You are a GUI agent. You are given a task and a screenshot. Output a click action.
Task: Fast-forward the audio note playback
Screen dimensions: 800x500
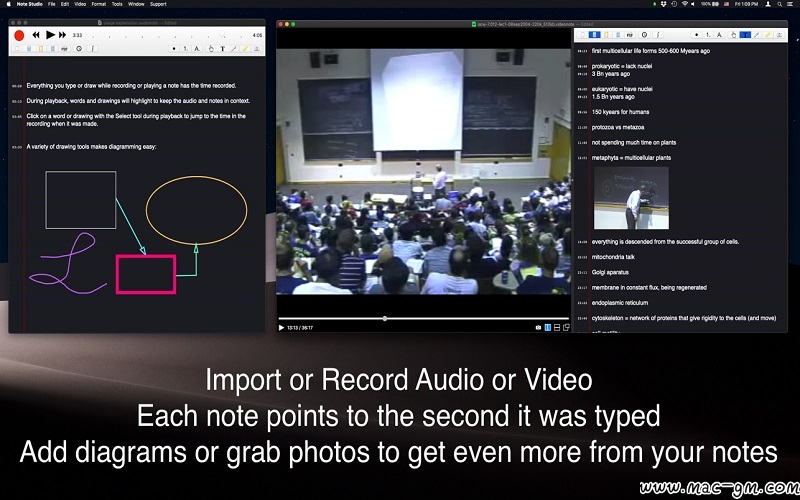[x=62, y=35]
